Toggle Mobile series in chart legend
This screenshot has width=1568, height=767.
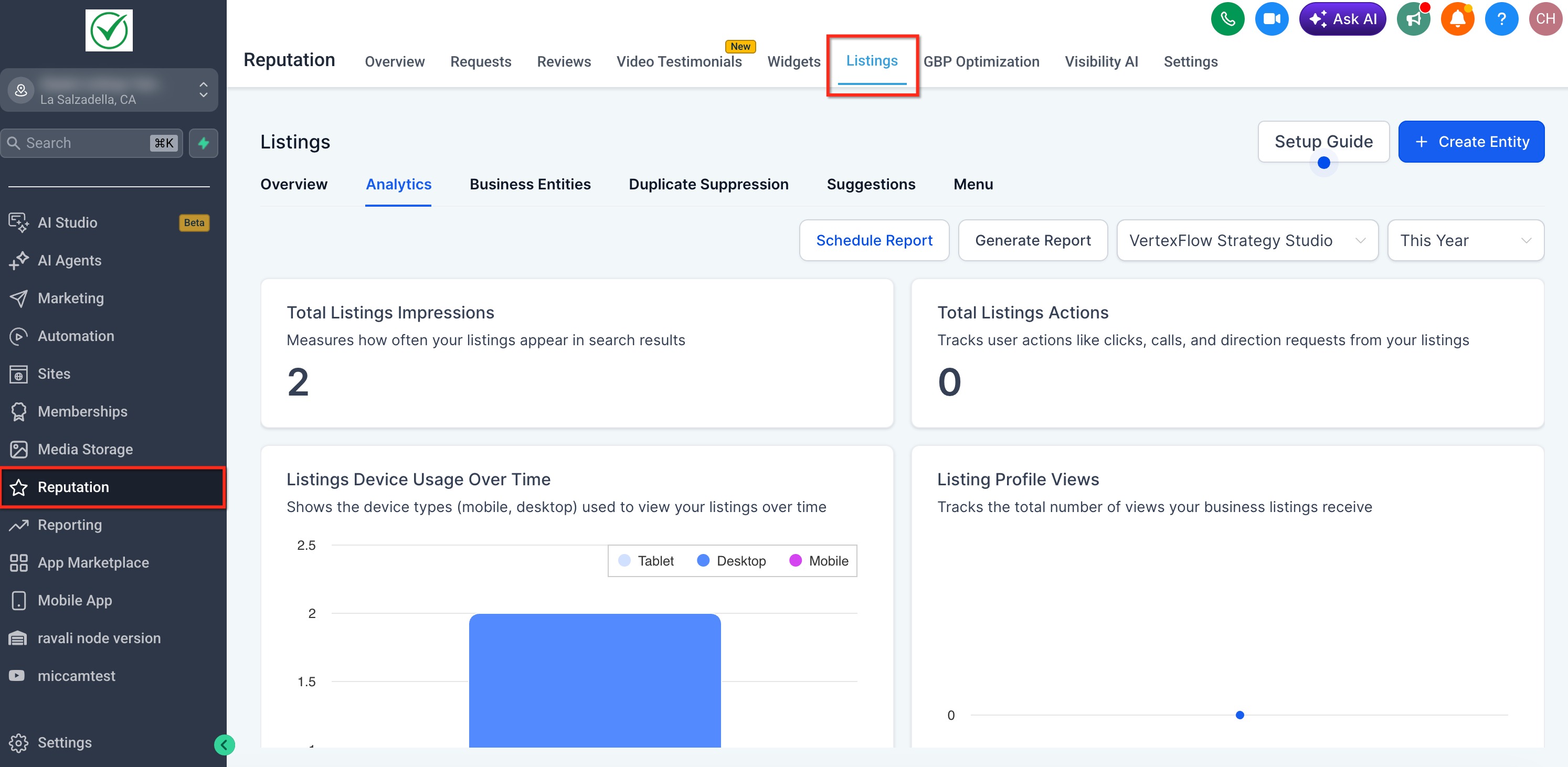pyautogui.click(x=818, y=561)
